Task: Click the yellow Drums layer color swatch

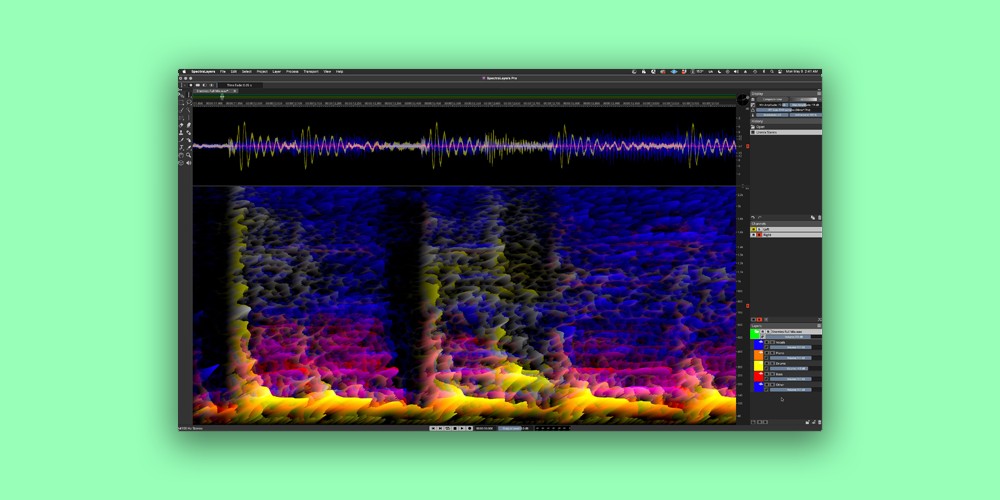Action: (x=759, y=366)
